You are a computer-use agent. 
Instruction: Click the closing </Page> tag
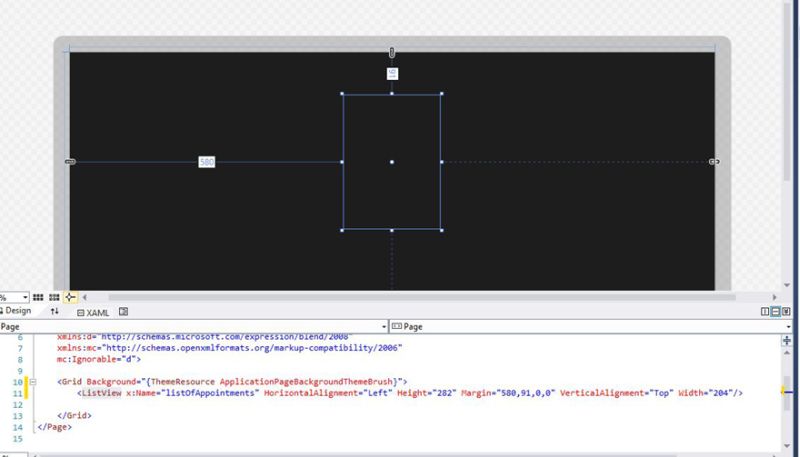54,427
